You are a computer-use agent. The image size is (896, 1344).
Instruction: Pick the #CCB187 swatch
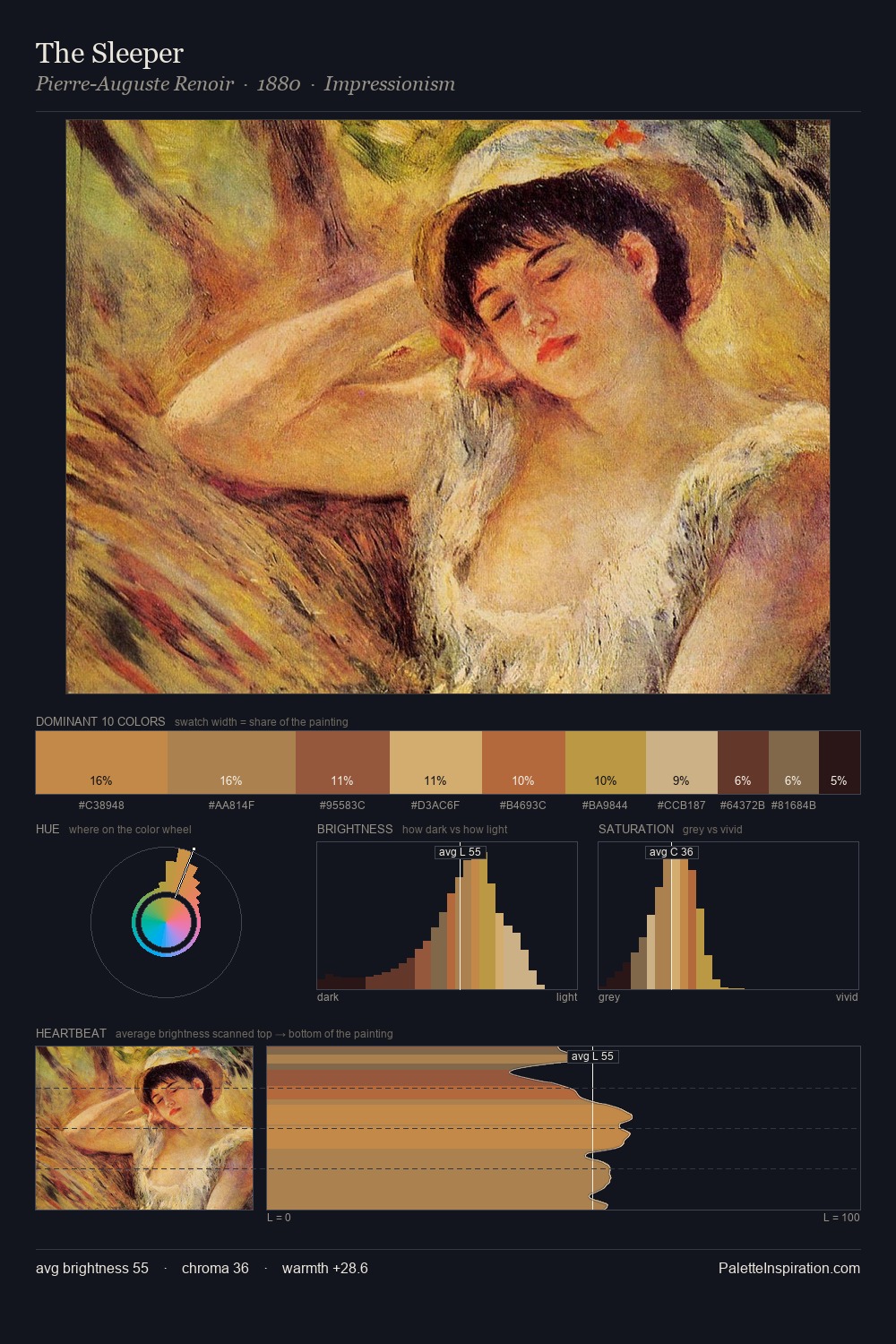click(682, 762)
